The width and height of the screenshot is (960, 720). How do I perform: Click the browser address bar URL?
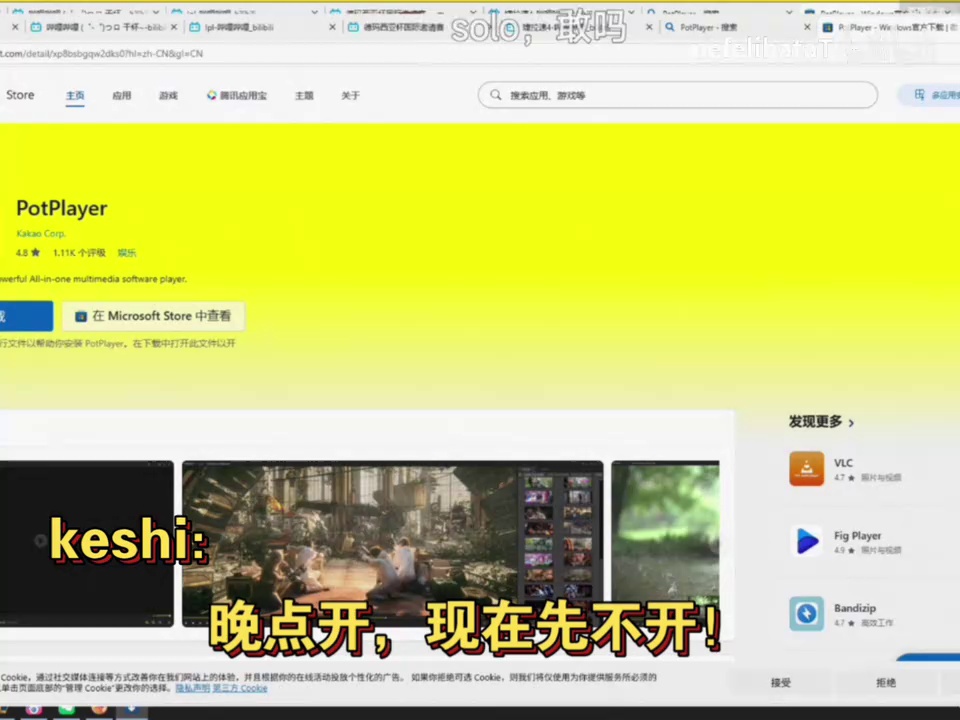click(102, 53)
